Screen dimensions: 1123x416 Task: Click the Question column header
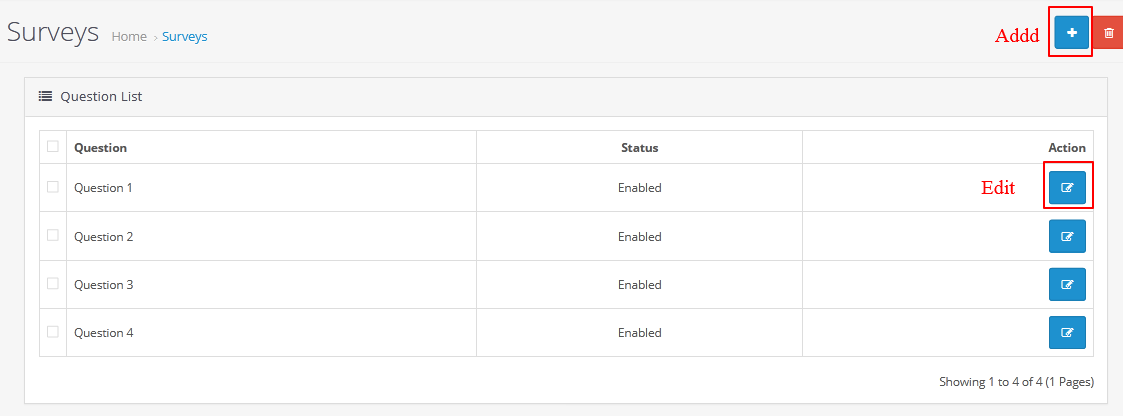click(100, 148)
